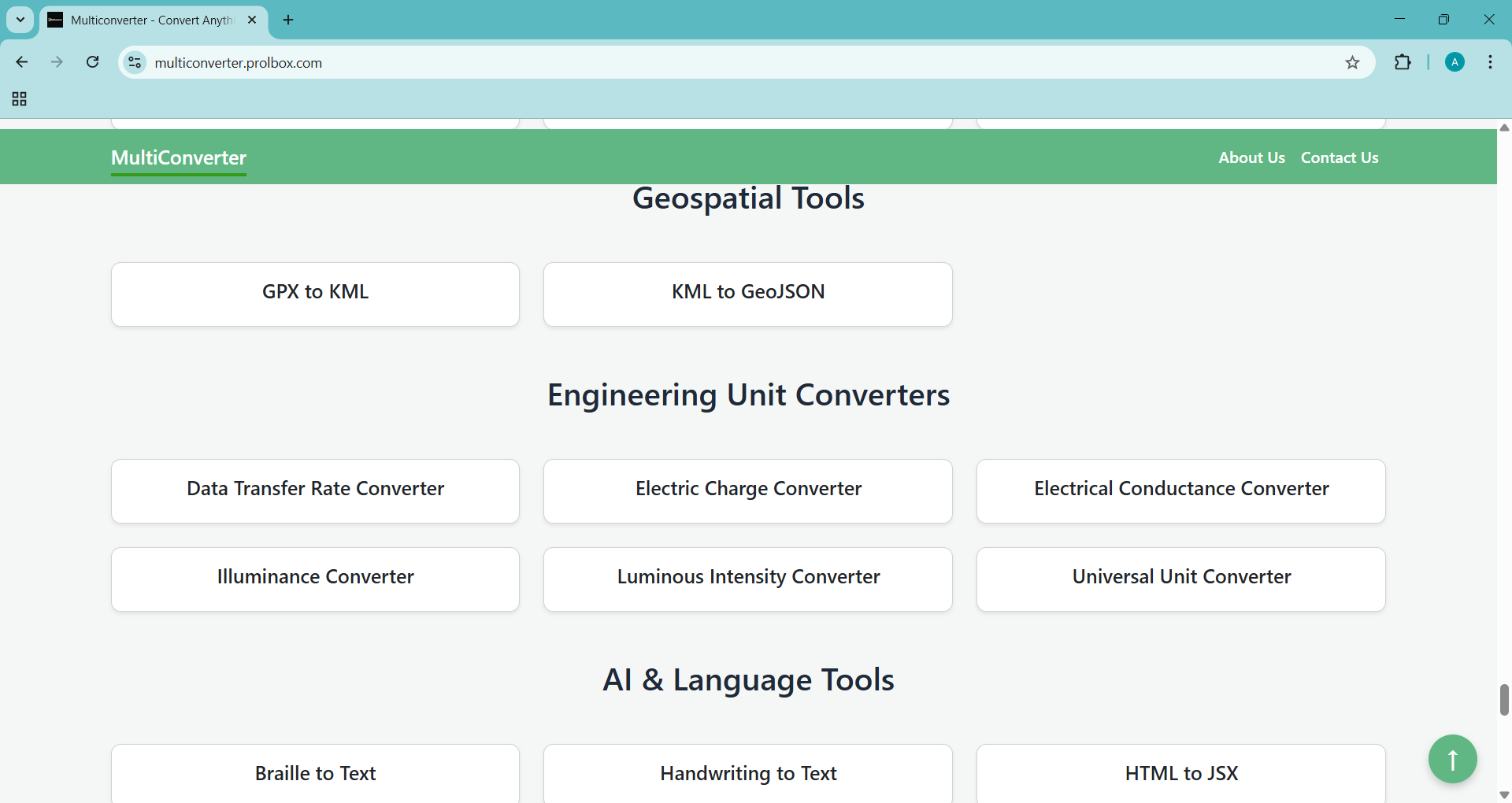1512x803 pixels.
Task: Open a new tab with plus button
Action: pyautogui.click(x=288, y=20)
